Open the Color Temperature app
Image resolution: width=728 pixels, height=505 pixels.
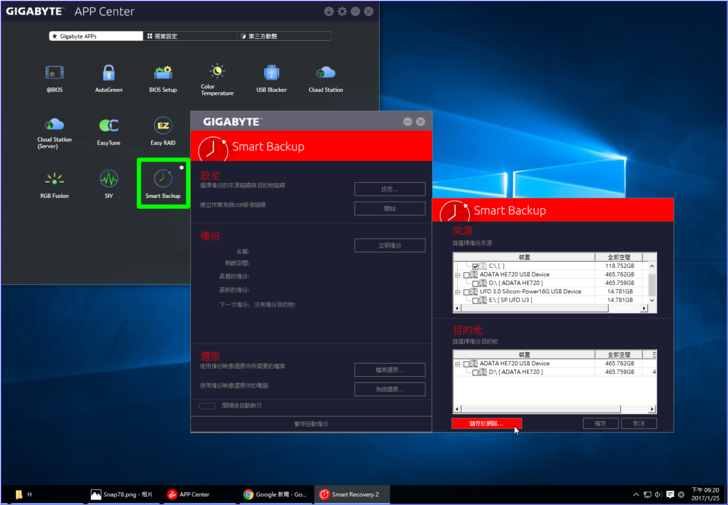(217, 76)
